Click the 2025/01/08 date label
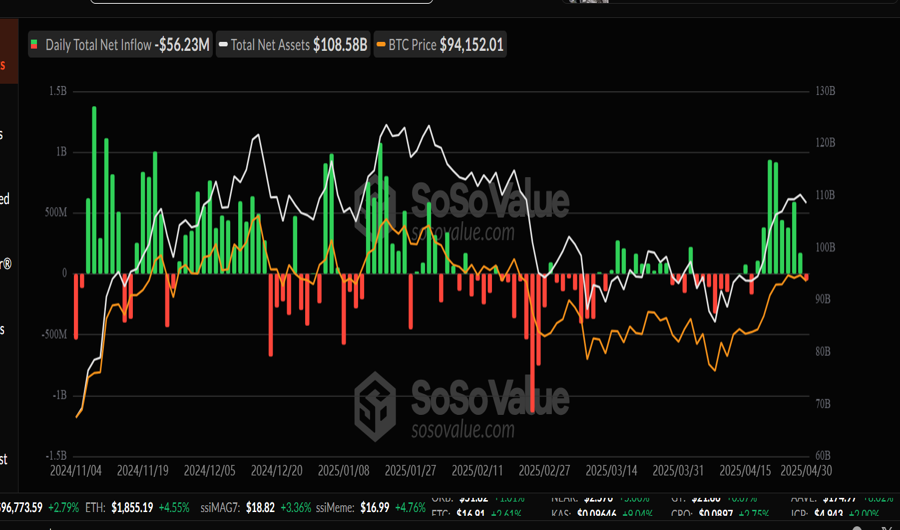 343,471
